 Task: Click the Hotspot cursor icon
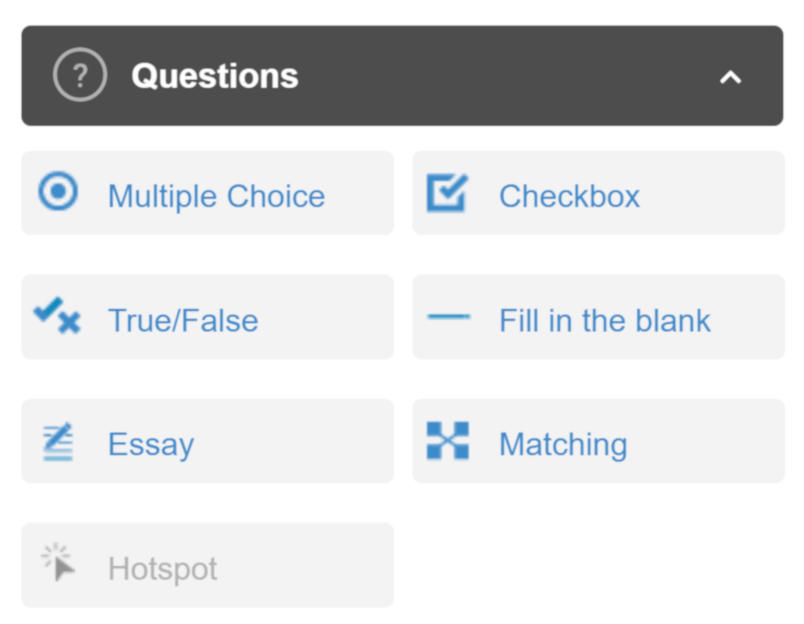(x=59, y=563)
